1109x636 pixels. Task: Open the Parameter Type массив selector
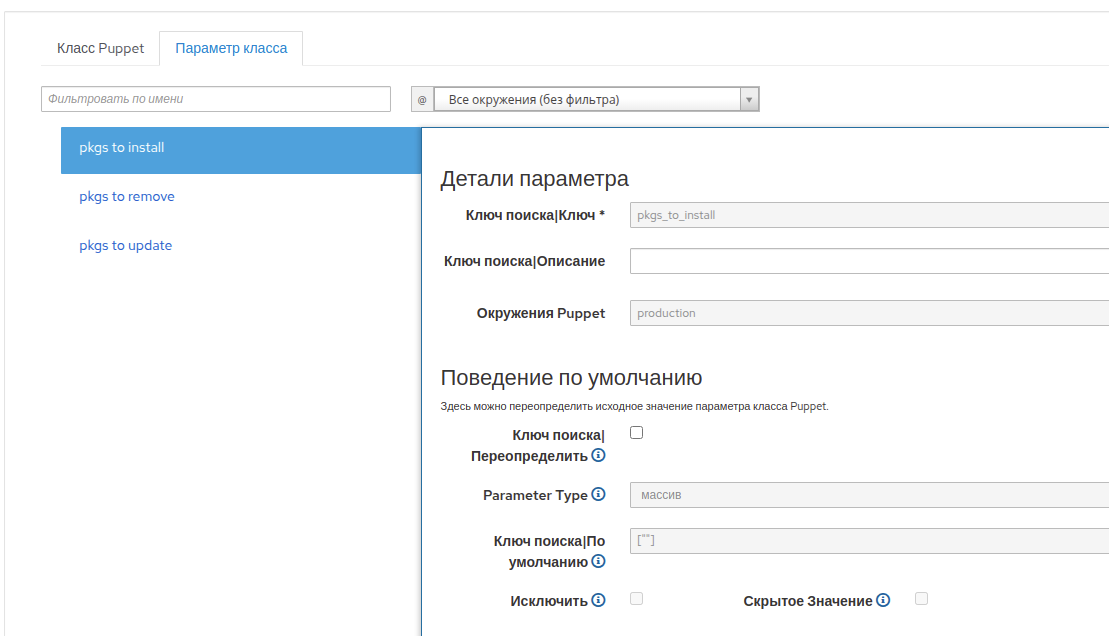click(868, 495)
